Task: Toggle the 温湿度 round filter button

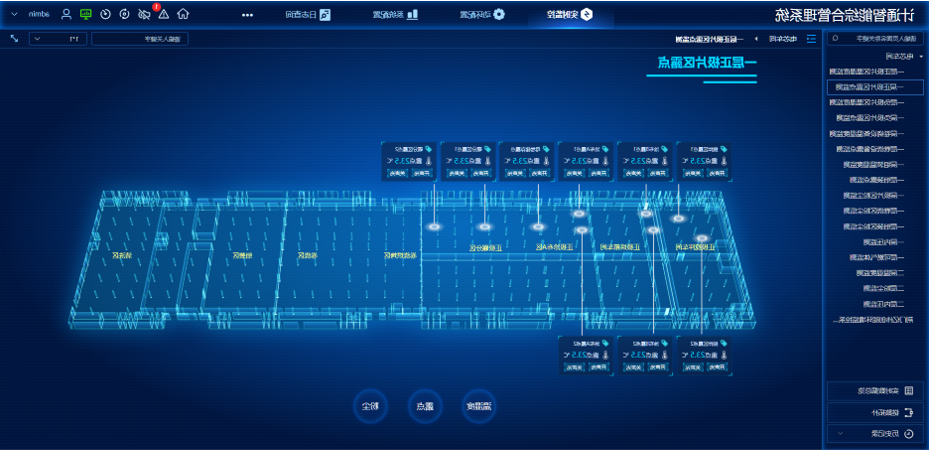Action: 479,406
